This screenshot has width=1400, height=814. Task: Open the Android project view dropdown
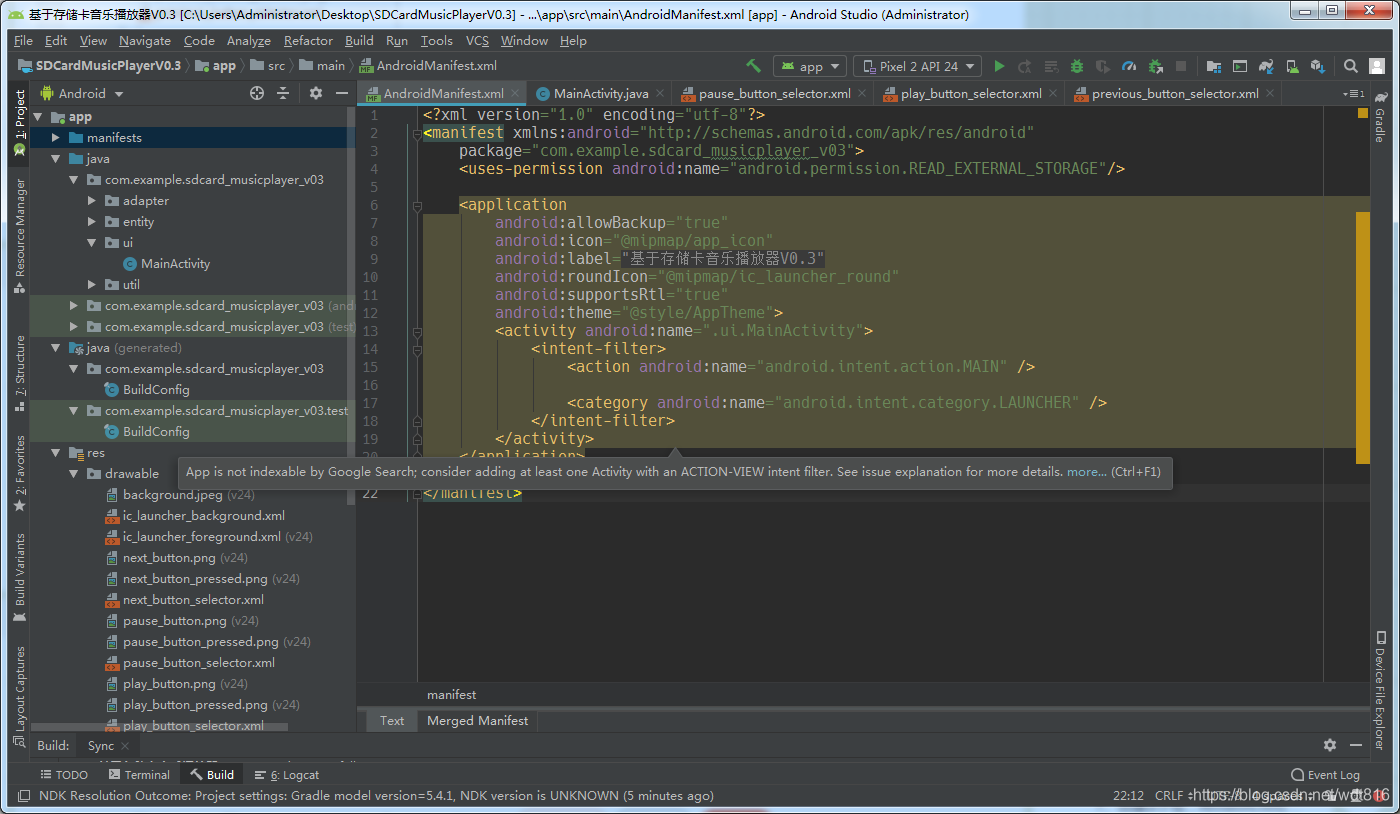tap(82, 93)
